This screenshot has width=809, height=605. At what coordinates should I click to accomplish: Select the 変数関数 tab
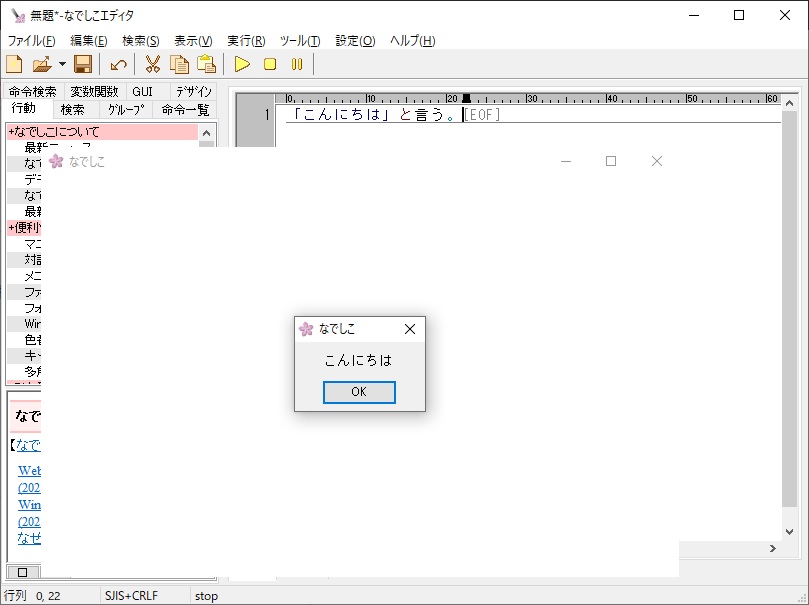(94, 92)
